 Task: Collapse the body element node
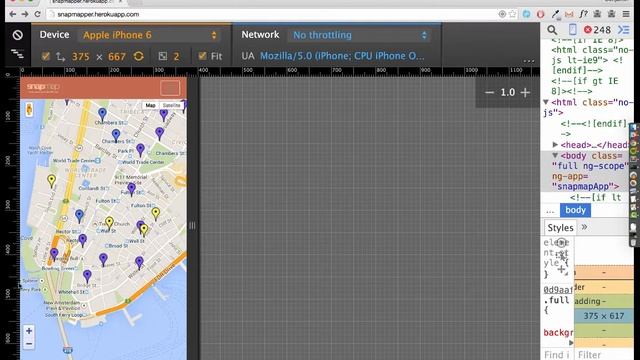(555, 156)
